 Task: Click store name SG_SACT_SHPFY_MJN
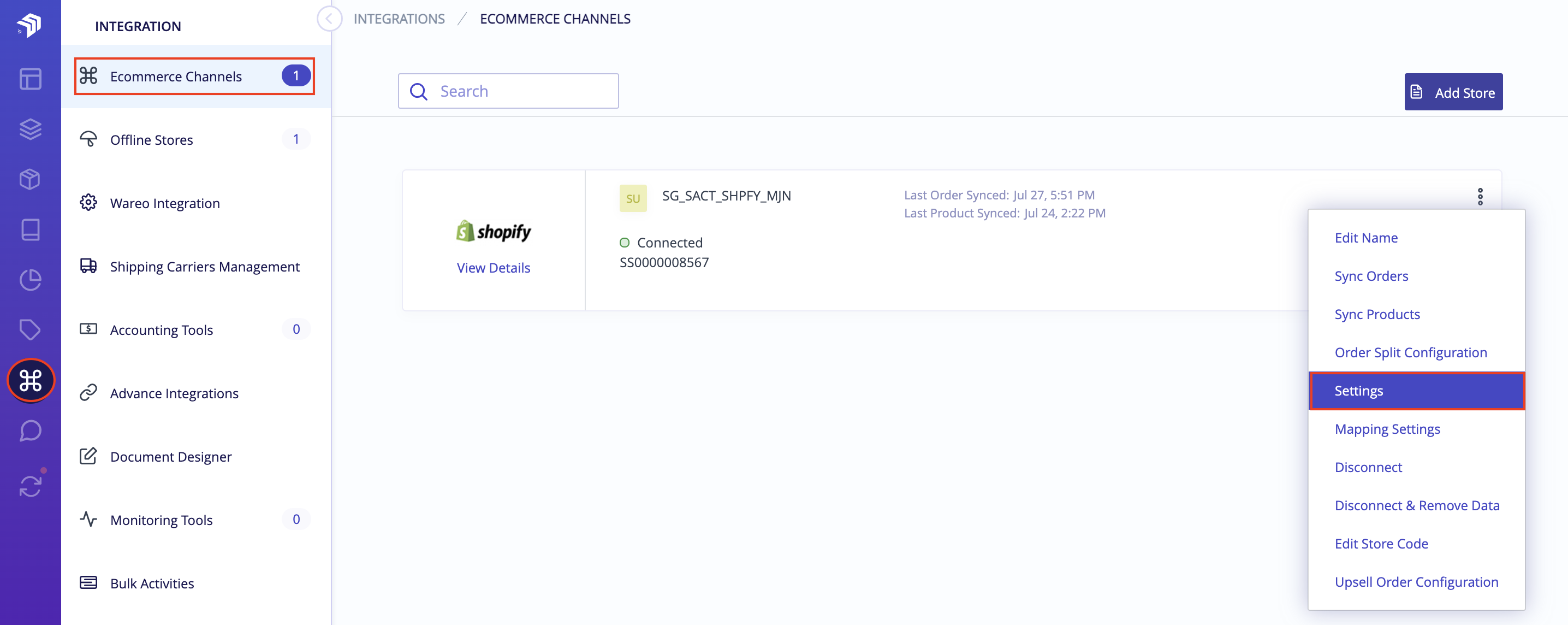click(726, 196)
